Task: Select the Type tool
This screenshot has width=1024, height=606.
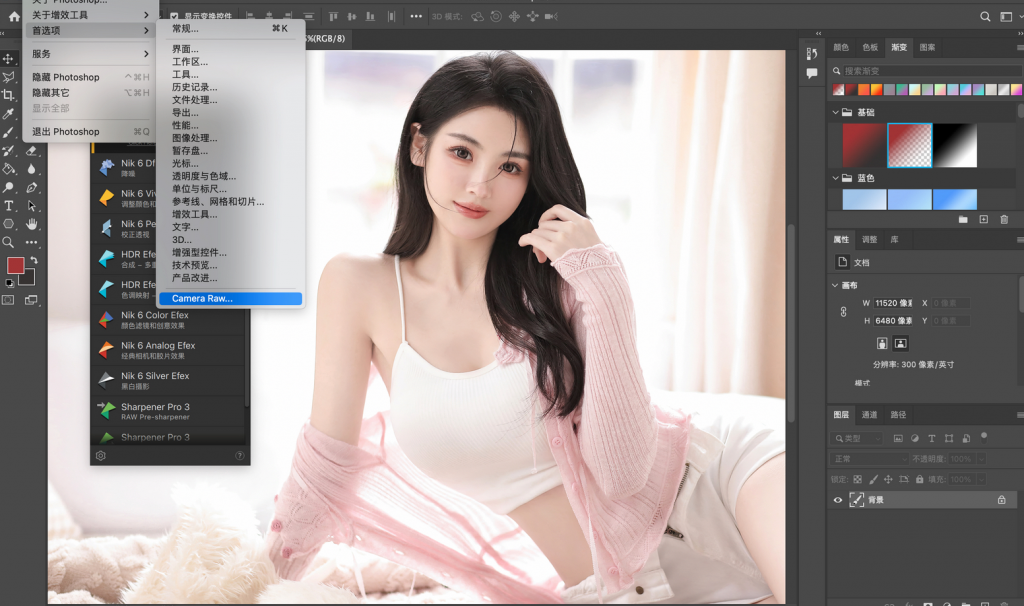Action: pyautogui.click(x=9, y=205)
